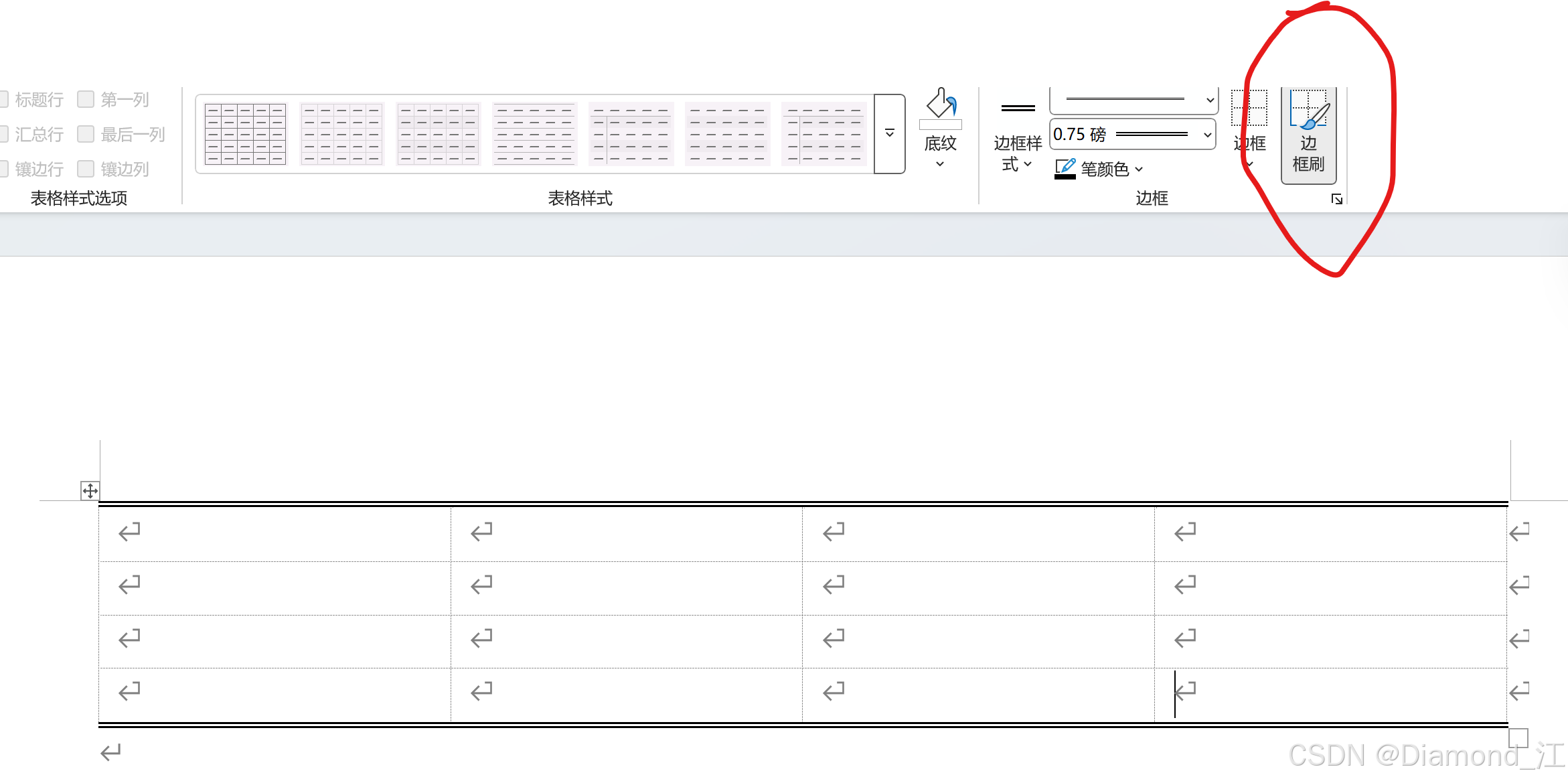This screenshot has height=781, width=1568.
Task: Expand the Pen Color (笔颜色) dropdown arrow
Action: [1139, 169]
